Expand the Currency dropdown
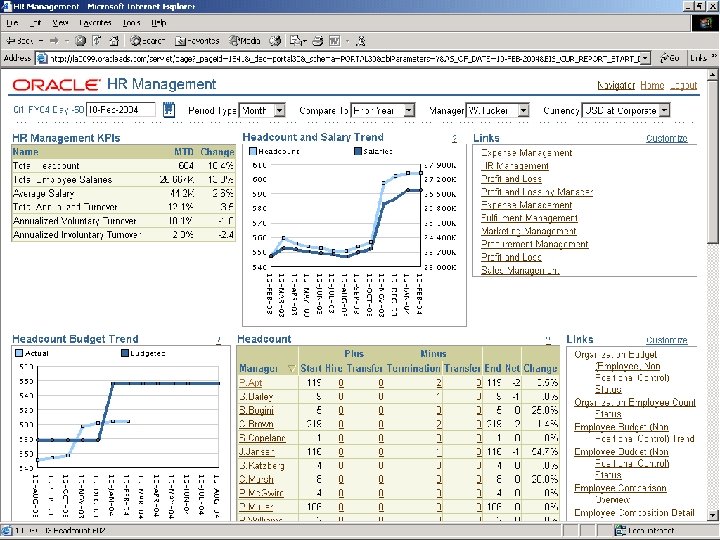 click(x=664, y=110)
